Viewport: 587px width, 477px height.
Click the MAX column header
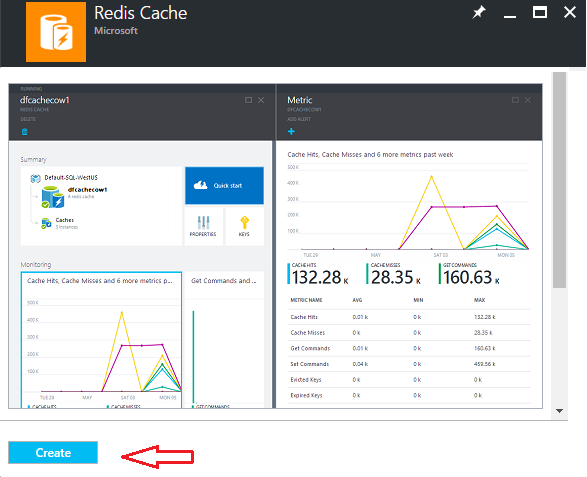[x=480, y=300]
